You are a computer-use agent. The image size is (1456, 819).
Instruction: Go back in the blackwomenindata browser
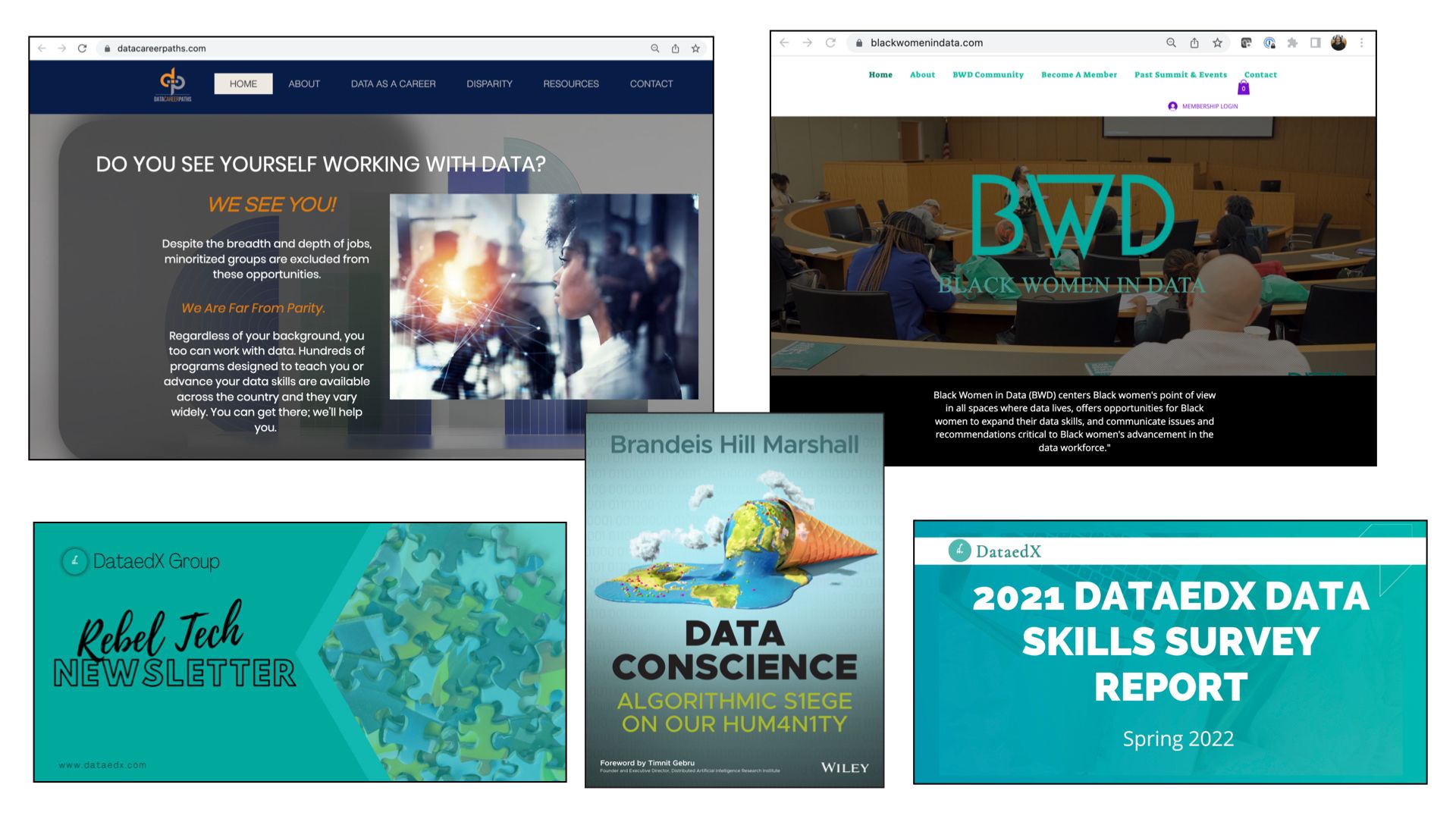click(784, 43)
